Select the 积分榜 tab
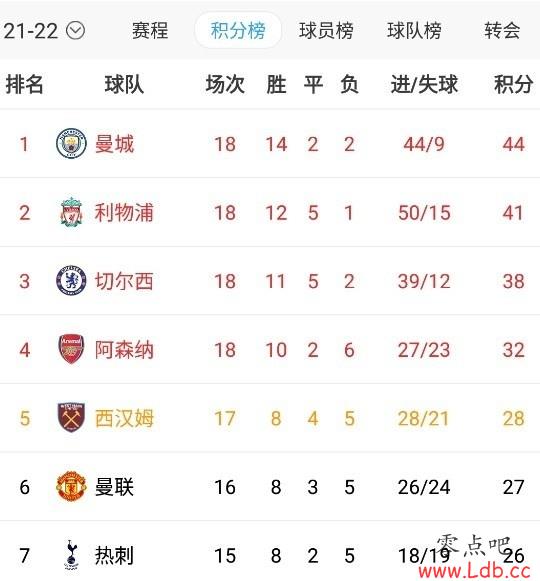 [238, 30]
